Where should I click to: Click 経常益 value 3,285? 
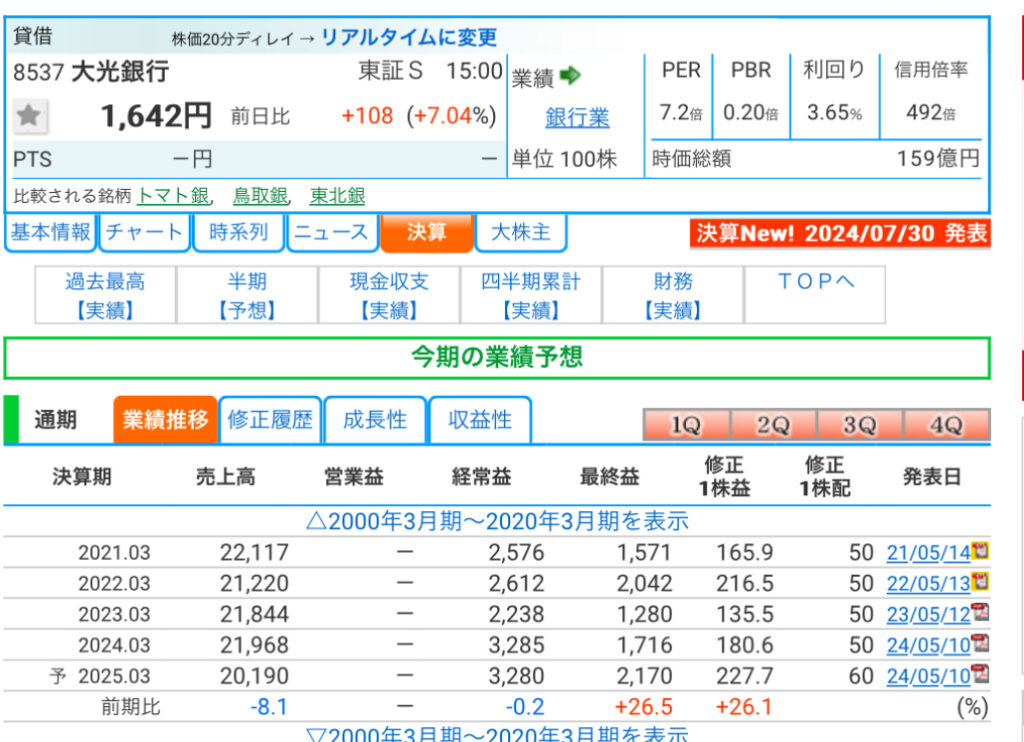[516, 645]
